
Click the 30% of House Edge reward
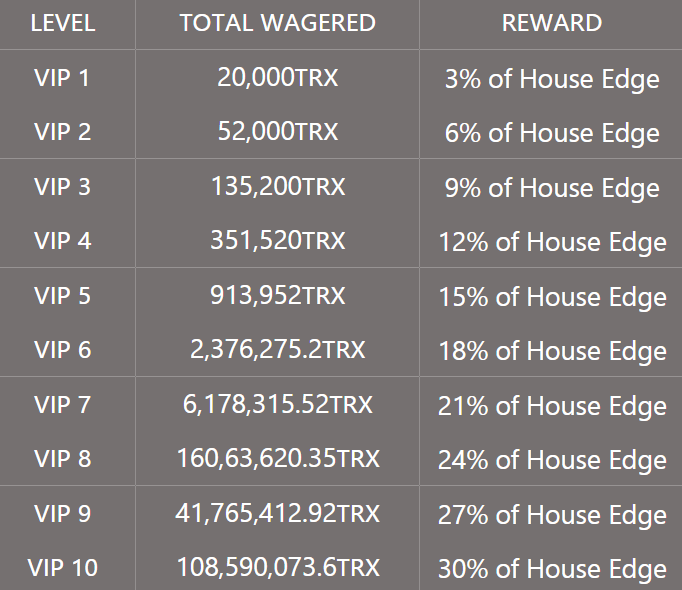coord(552,570)
